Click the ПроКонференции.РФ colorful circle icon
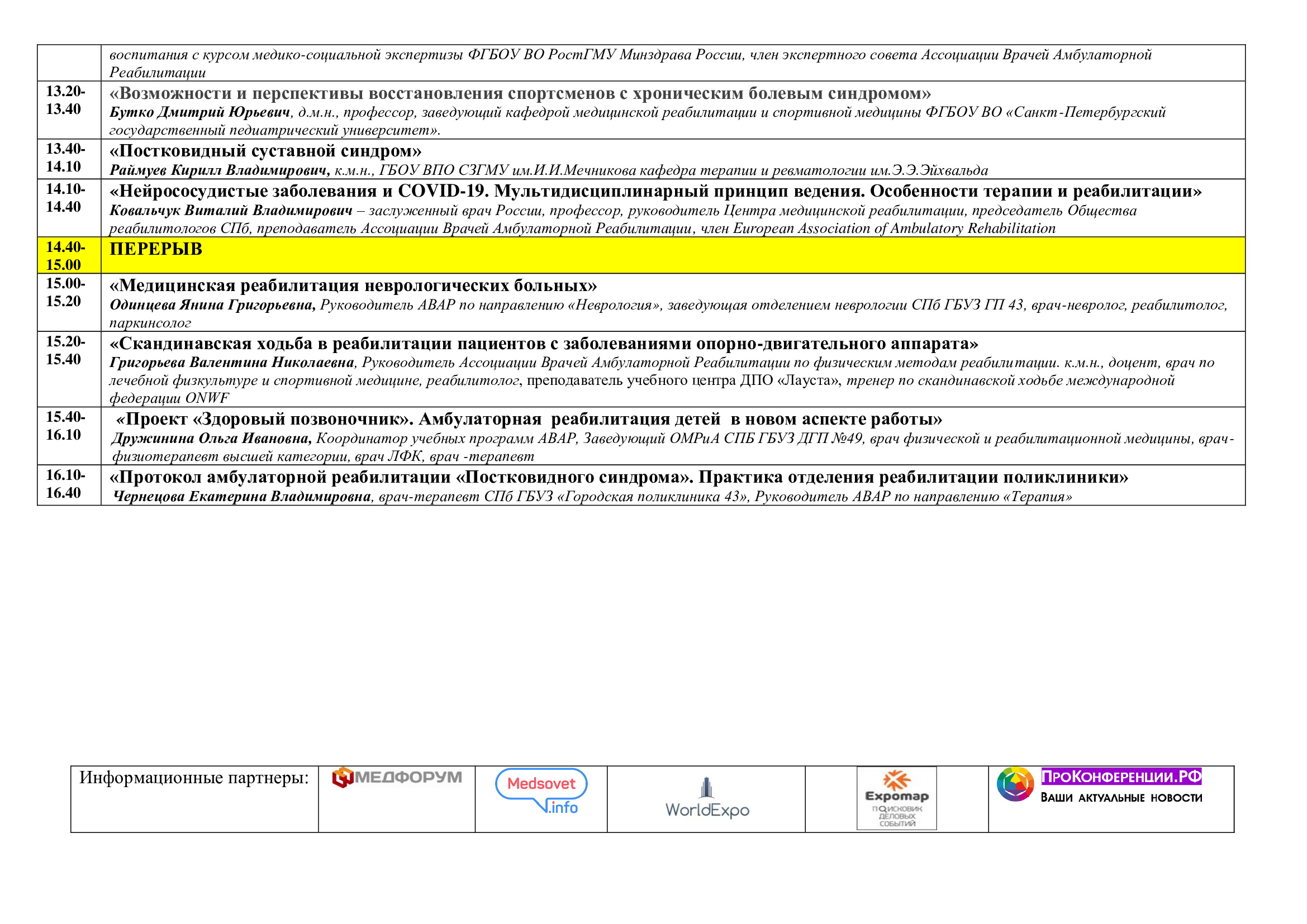The width and height of the screenshot is (1307, 924). pos(1015,784)
